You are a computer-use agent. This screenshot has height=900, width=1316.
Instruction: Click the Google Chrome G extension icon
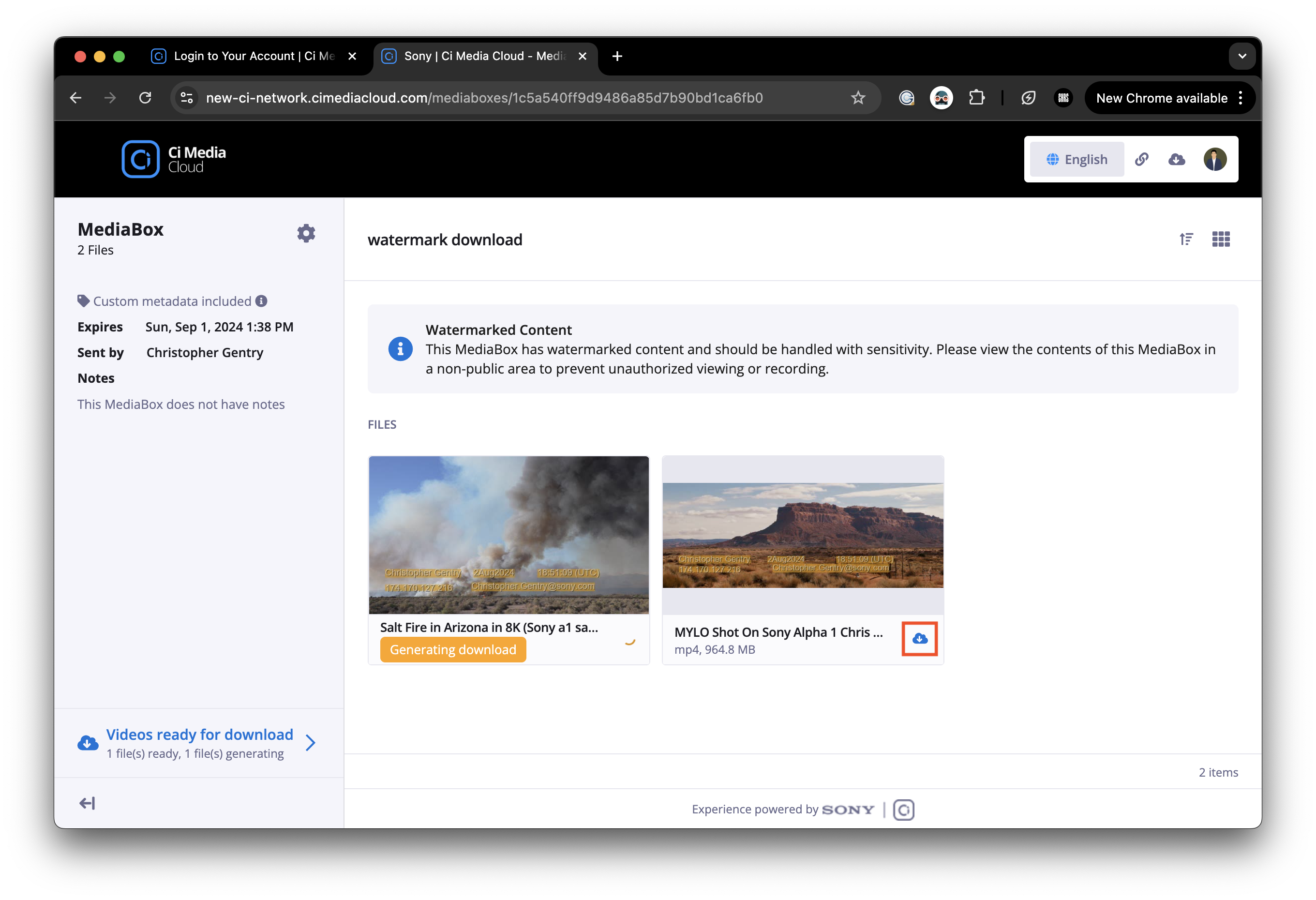pyautogui.click(x=907, y=98)
